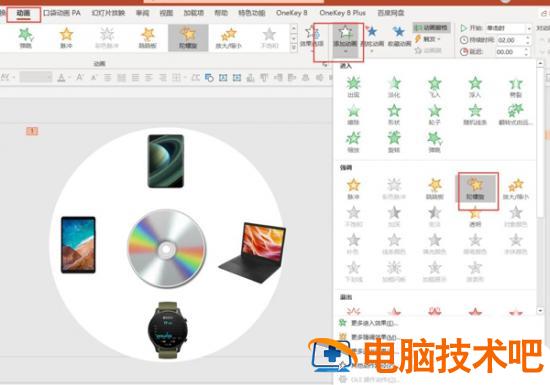Open 更多强调效果 menu entry

click(x=368, y=337)
